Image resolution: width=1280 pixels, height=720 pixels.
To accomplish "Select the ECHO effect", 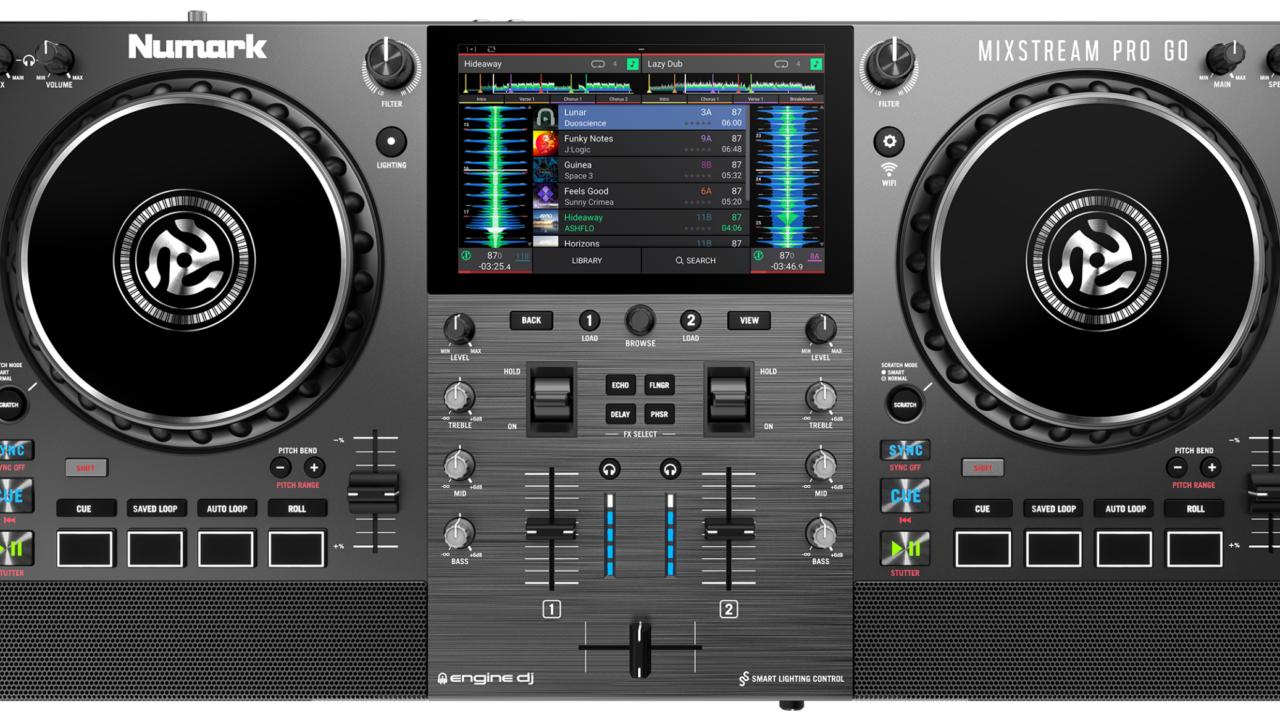I will (x=620, y=385).
